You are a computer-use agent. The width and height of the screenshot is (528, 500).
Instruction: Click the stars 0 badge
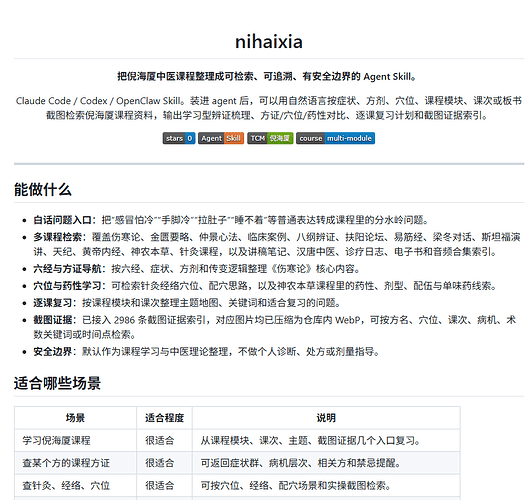click(179, 138)
